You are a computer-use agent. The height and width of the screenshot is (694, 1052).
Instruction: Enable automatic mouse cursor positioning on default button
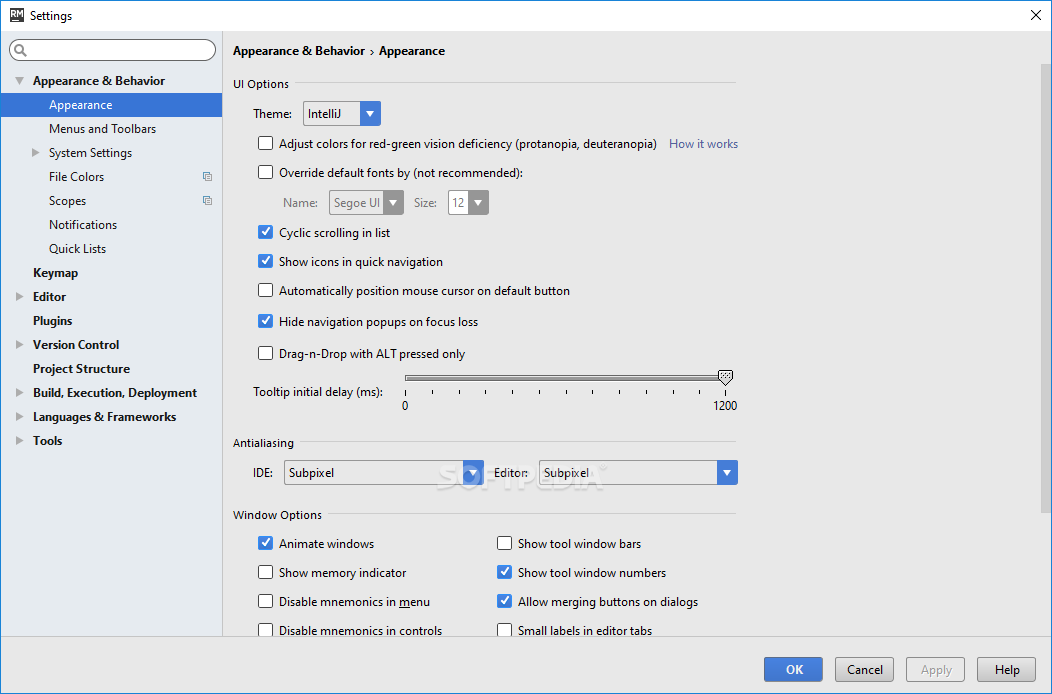[x=266, y=291]
